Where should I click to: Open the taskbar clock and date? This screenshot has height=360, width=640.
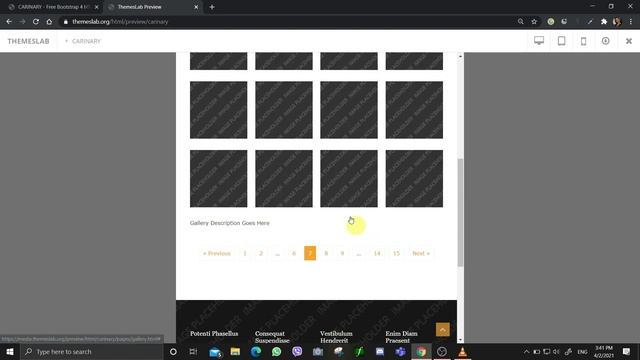point(604,351)
